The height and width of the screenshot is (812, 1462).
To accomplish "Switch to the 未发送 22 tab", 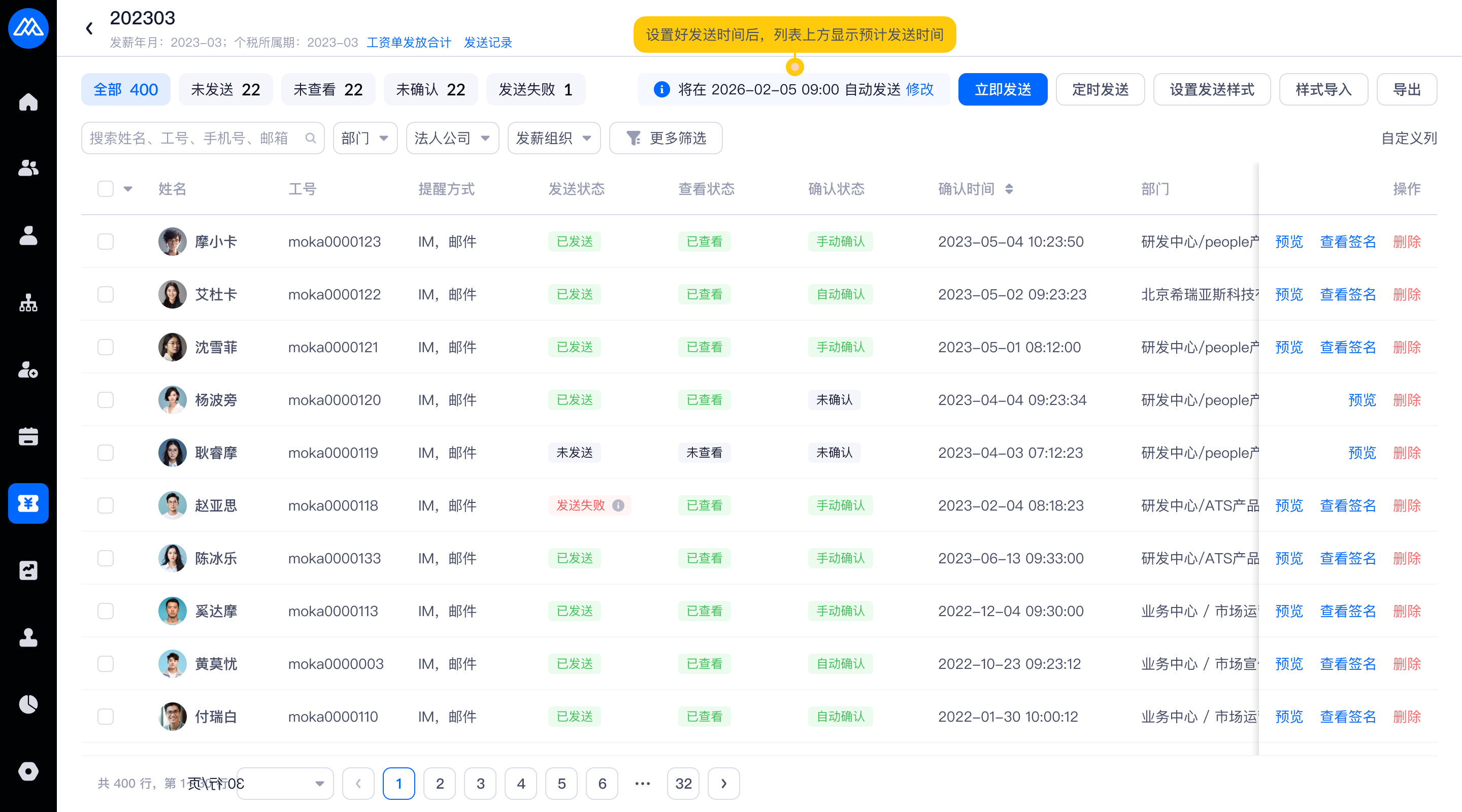I will (225, 90).
